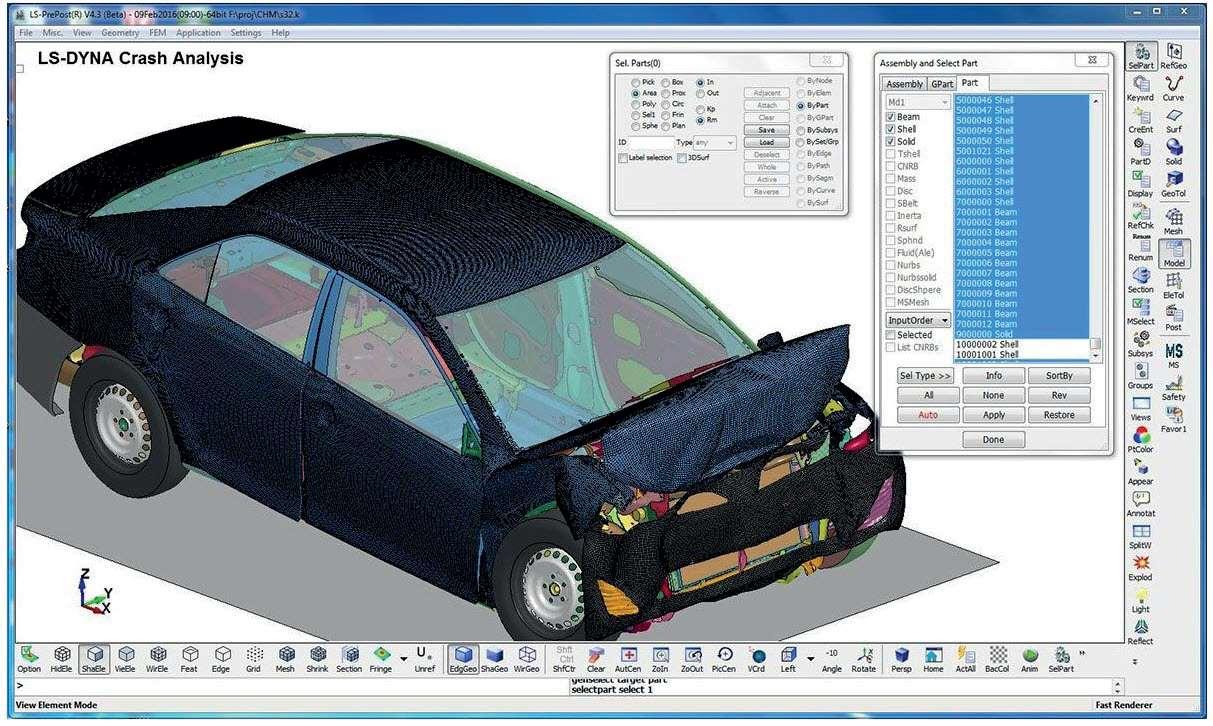This screenshot has height=726, width=1213.
Task: Open the Keywrd manager icon
Action: coord(1140,89)
